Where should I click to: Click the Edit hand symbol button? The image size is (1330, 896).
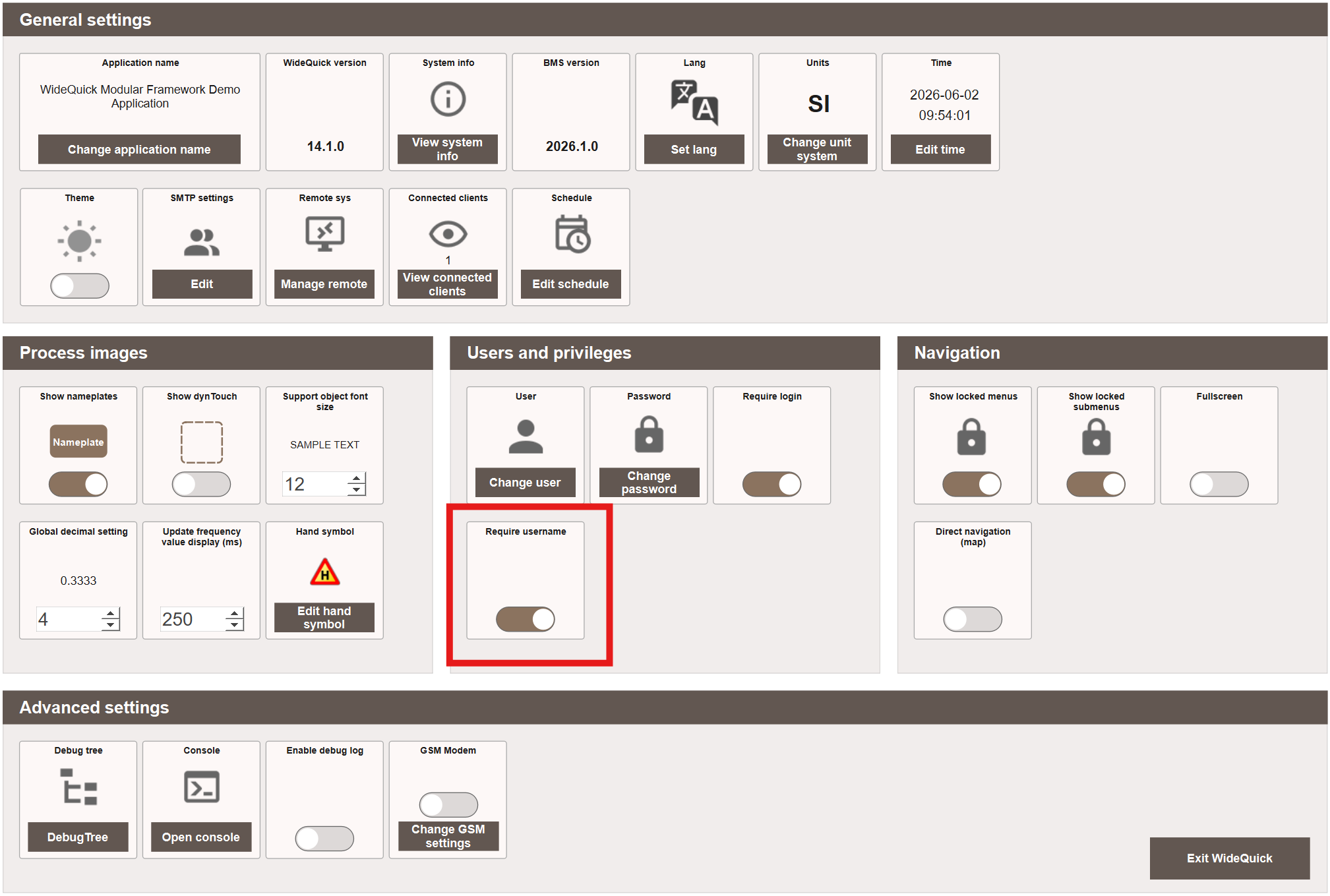[x=324, y=618]
